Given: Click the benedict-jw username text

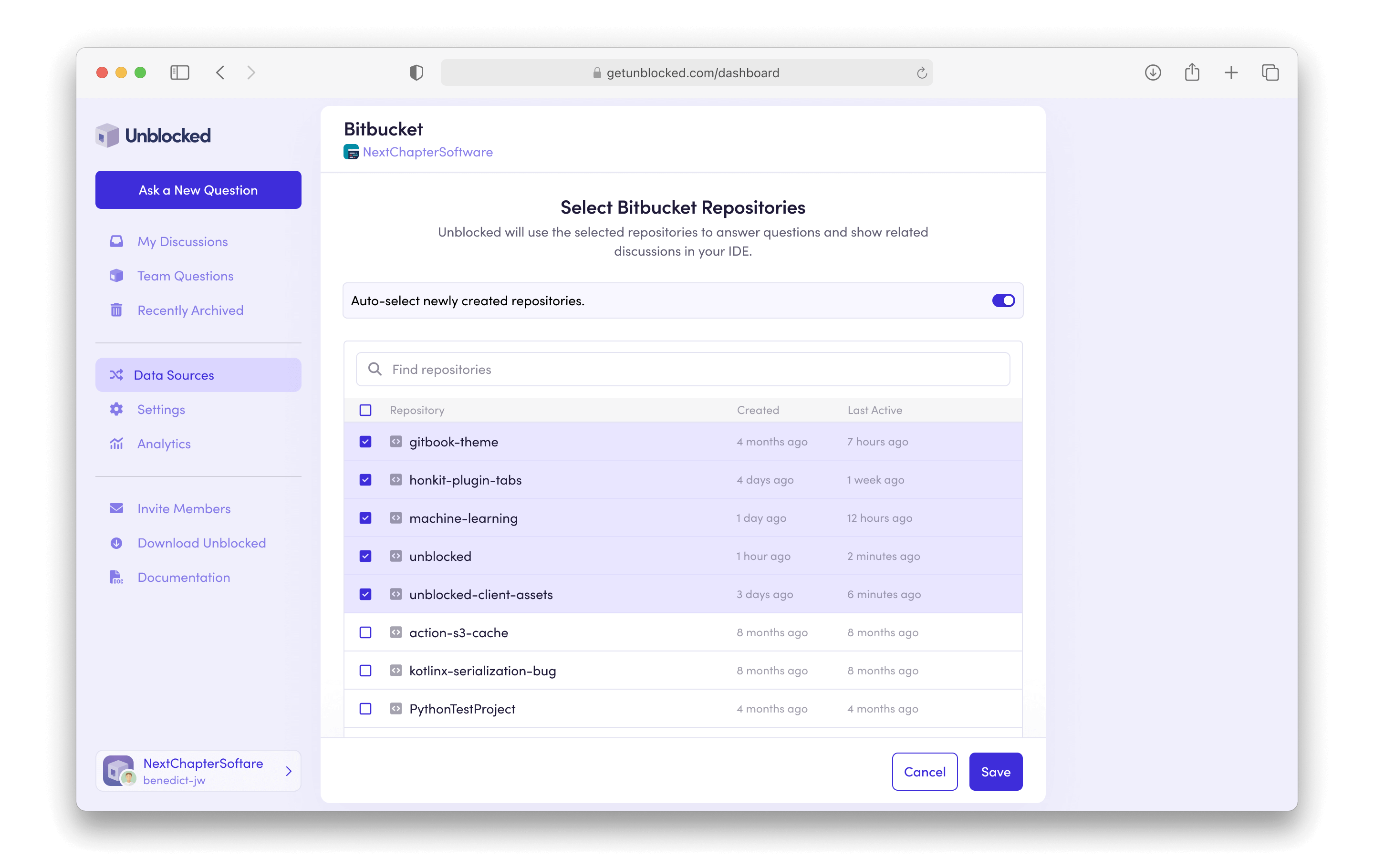Looking at the screenshot, I should [174, 780].
